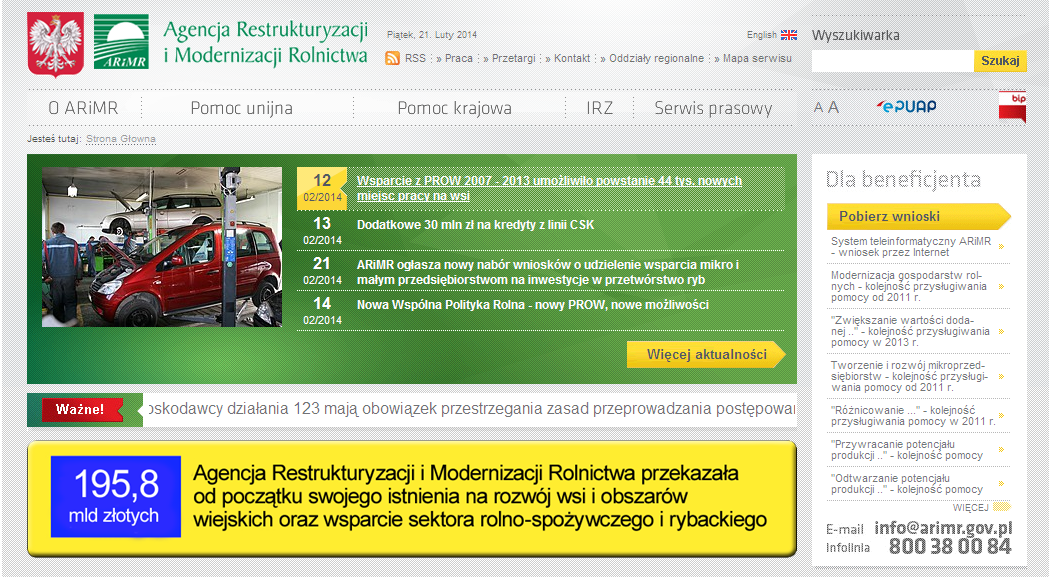The height and width of the screenshot is (577, 1049).
Task: Click the car workshop news photo
Action: tap(162, 247)
